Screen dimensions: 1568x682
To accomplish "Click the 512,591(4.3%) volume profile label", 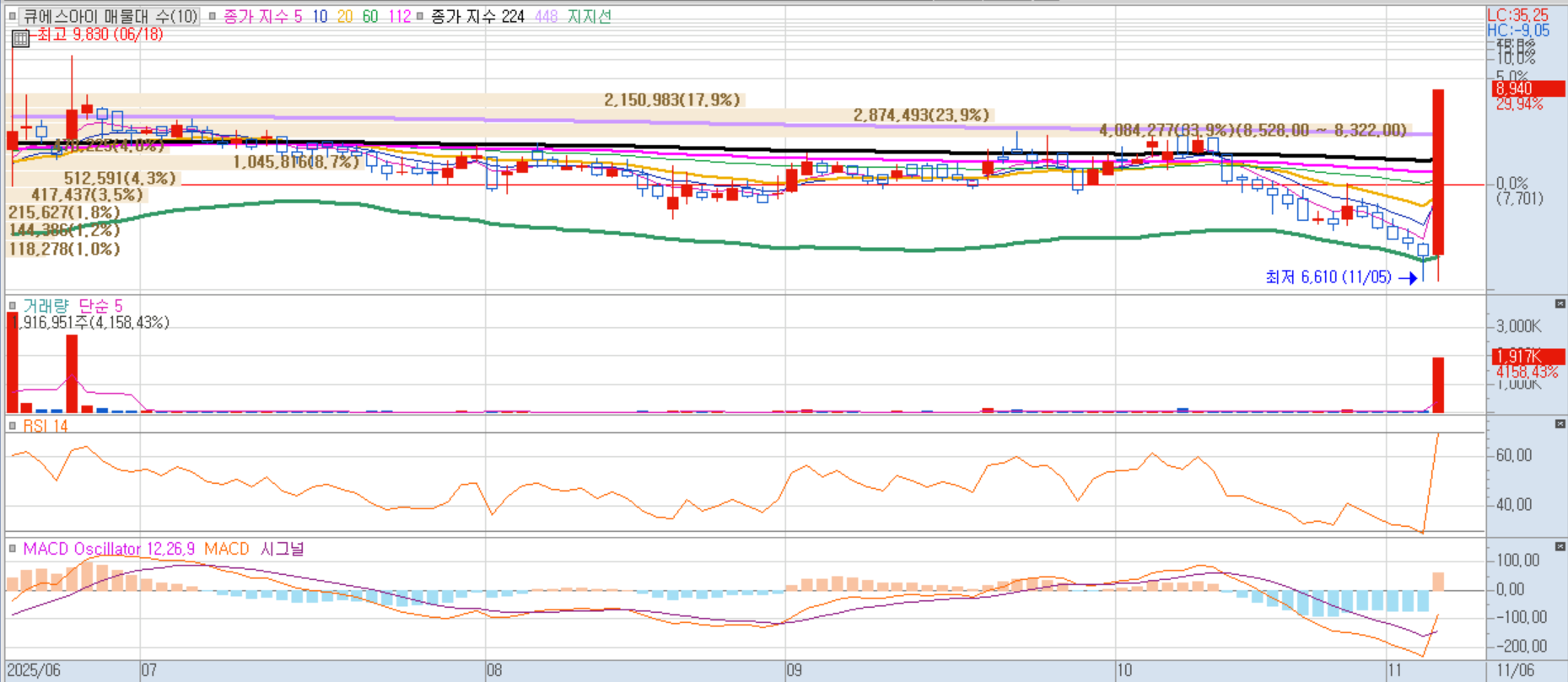I will pyautogui.click(x=120, y=178).
